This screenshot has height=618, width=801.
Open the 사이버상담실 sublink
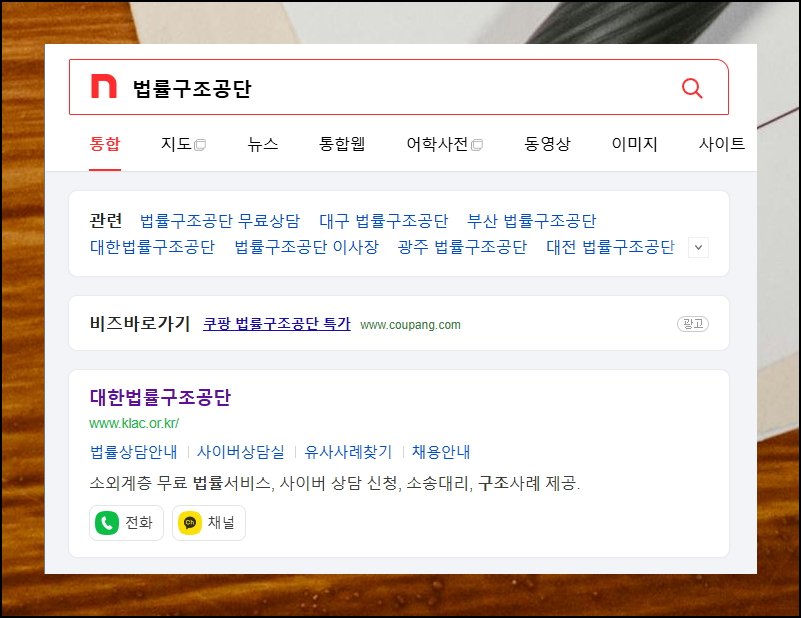pyautogui.click(x=241, y=452)
